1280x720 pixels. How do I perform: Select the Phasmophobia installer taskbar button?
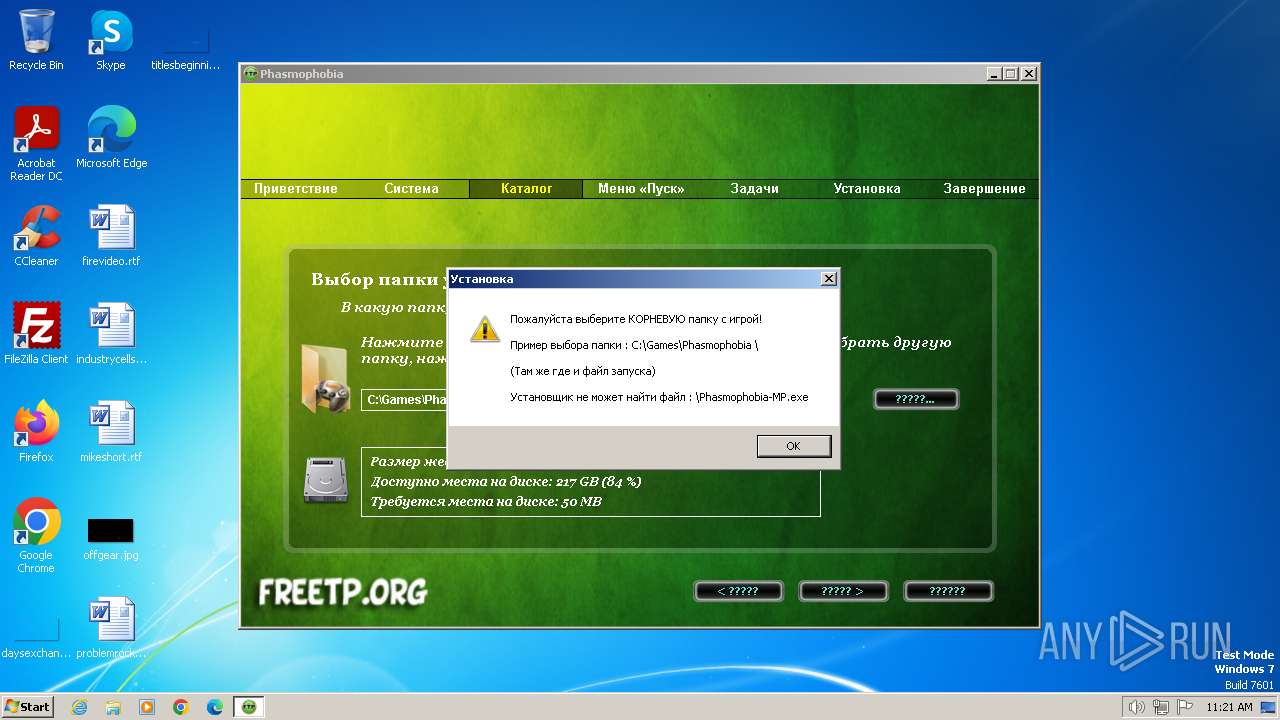click(249, 707)
